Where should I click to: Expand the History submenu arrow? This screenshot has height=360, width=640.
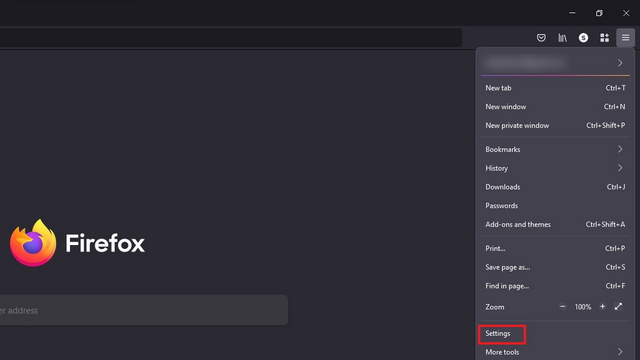(x=620, y=168)
